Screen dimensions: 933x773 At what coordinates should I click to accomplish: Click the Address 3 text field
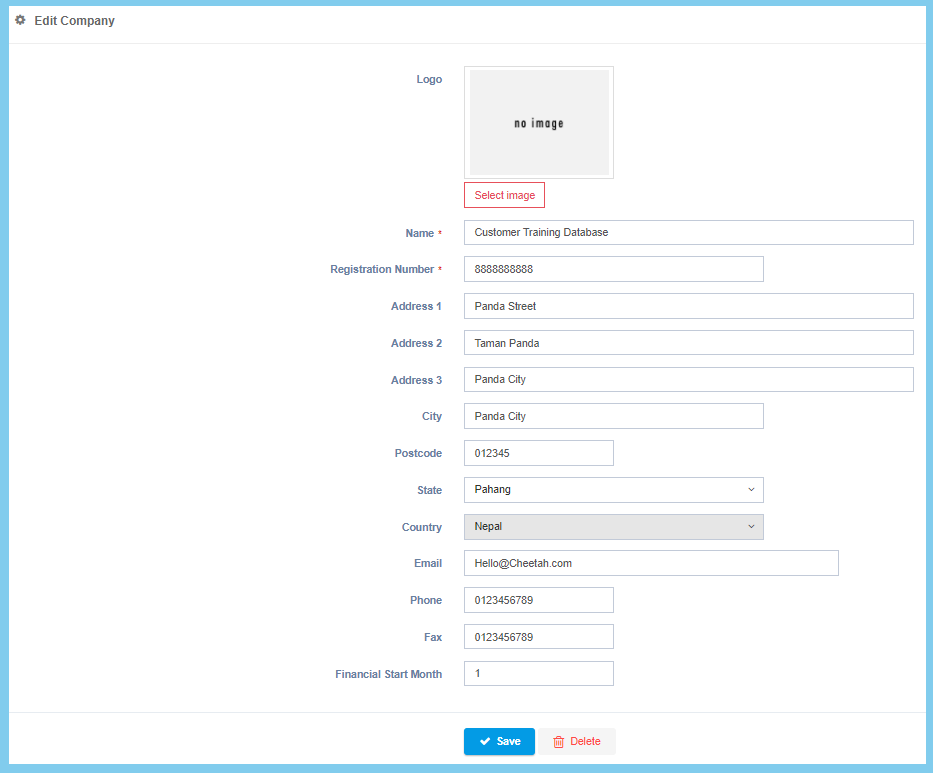(688, 380)
